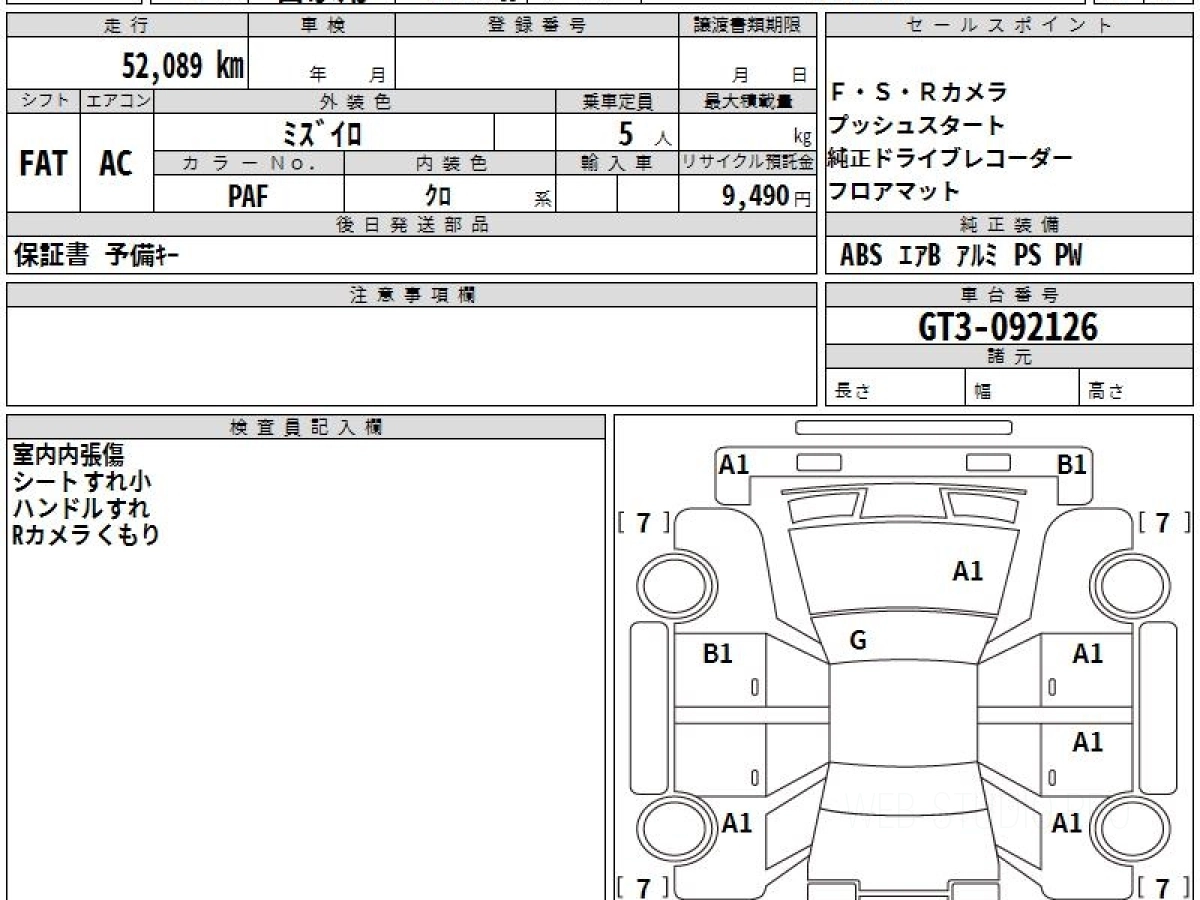Click the mileage value 52,089 km
Viewport: 1200px width, 900px height.
[183, 66]
